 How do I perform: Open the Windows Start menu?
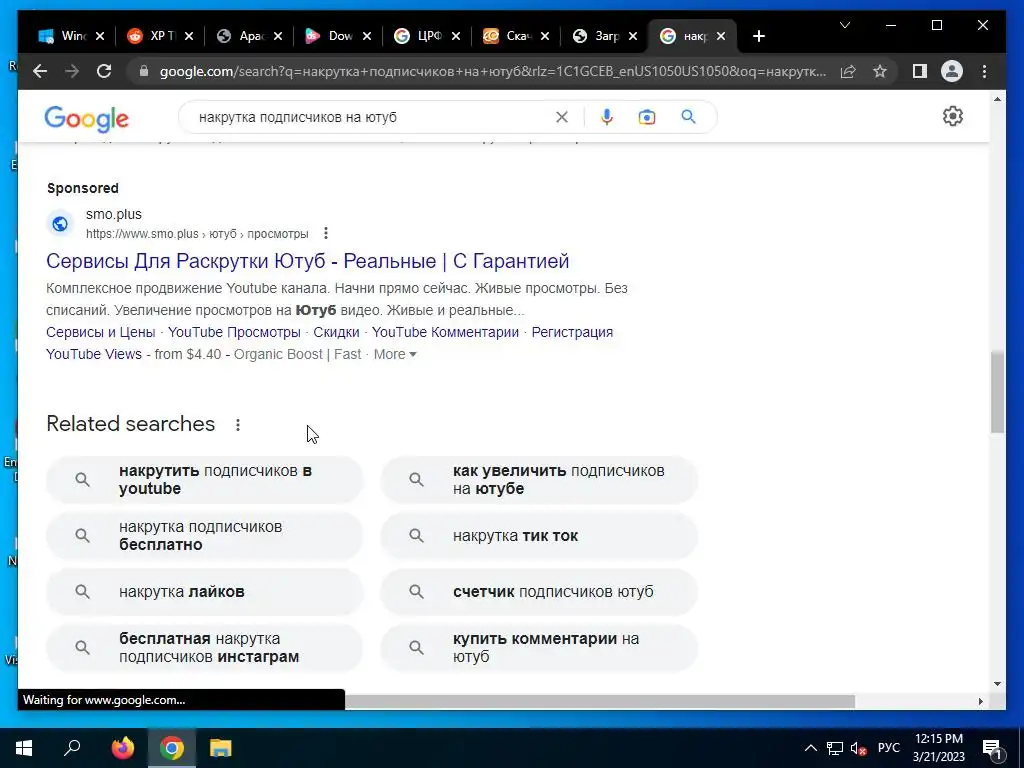pyautogui.click(x=24, y=748)
